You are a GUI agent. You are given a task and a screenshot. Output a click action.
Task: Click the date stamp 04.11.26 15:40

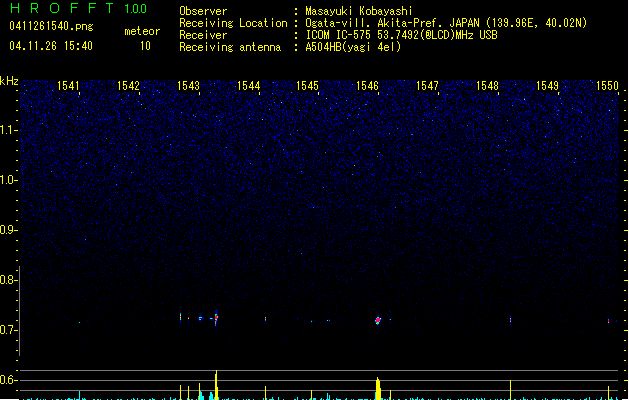coord(51,46)
